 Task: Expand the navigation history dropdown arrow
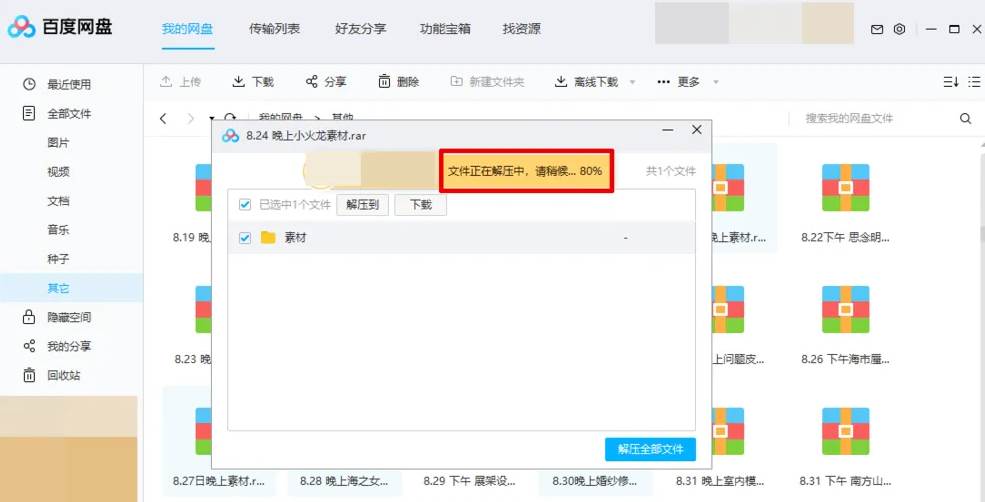point(211,117)
